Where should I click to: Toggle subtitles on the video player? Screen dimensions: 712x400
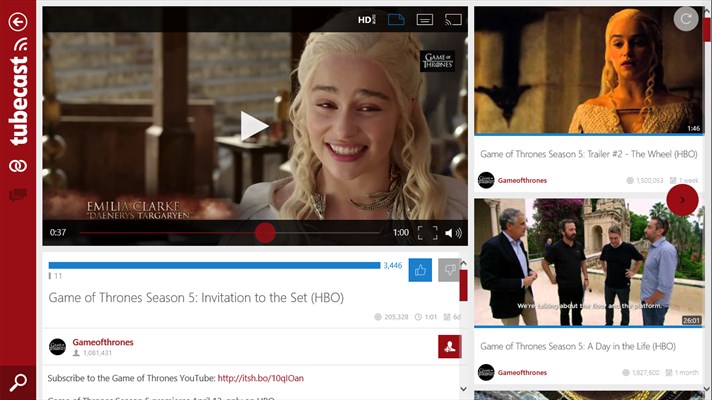(x=425, y=20)
